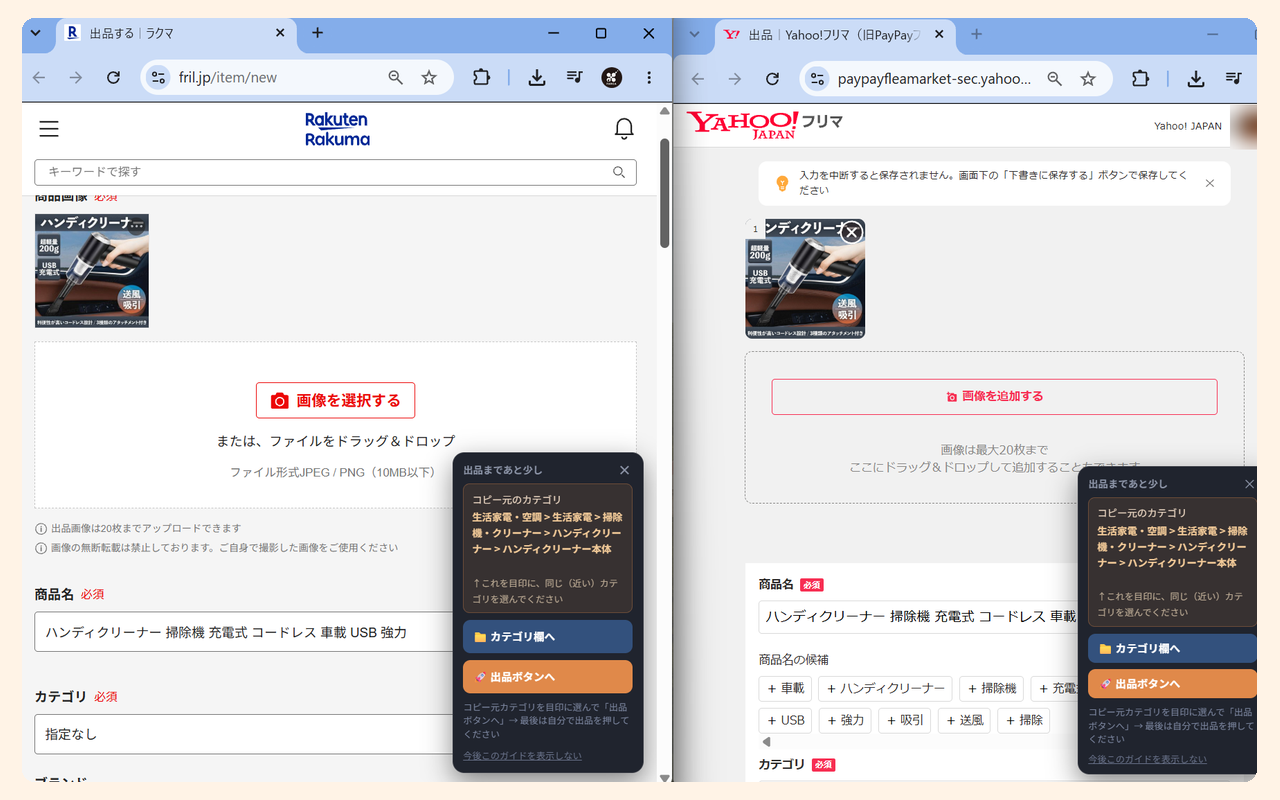Open downloads in the right browser window
The height and width of the screenshot is (800, 1280).
pyautogui.click(x=1195, y=78)
